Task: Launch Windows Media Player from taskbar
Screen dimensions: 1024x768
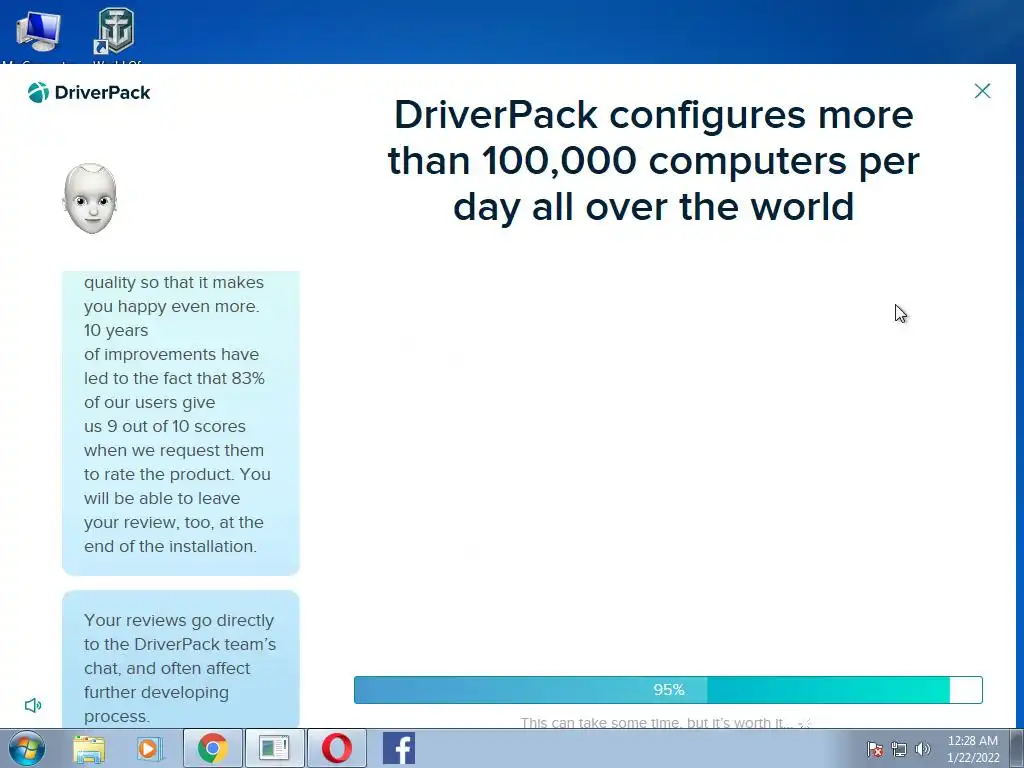Action: click(149, 749)
